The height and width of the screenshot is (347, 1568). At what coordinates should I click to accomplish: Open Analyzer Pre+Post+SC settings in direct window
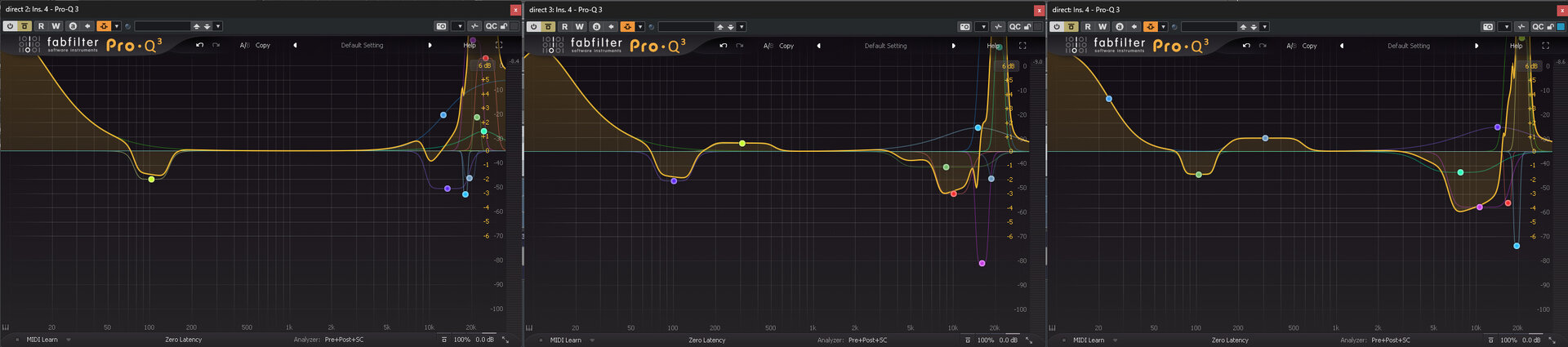point(1391,340)
